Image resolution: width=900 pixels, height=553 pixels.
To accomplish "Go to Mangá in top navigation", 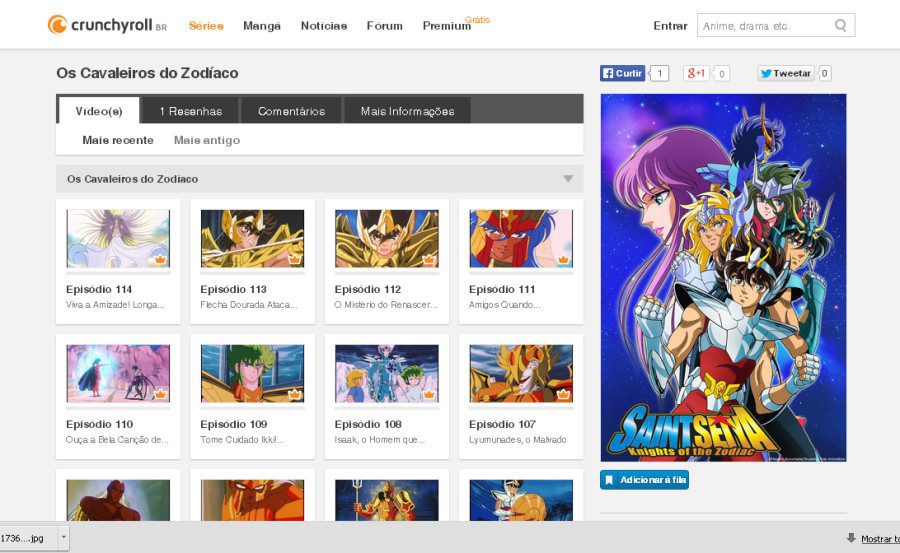I will pos(262,26).
